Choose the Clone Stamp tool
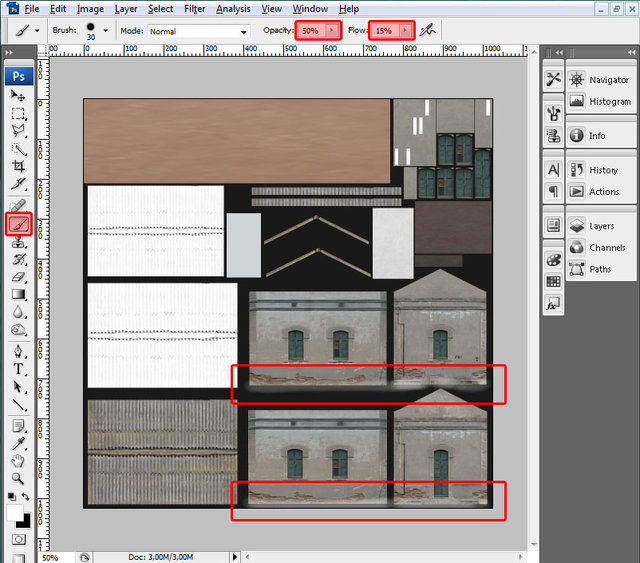This screenshot has width=640, height=563. 19,243
